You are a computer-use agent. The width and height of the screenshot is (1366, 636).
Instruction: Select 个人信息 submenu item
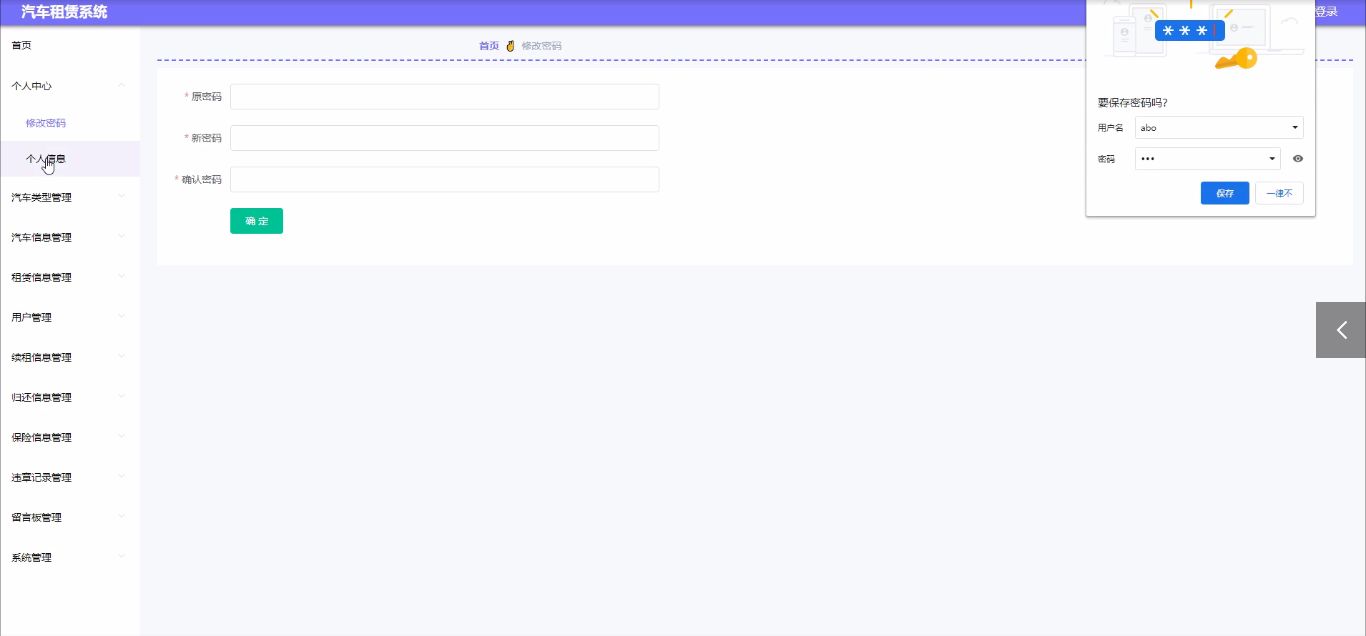point(70,159)
